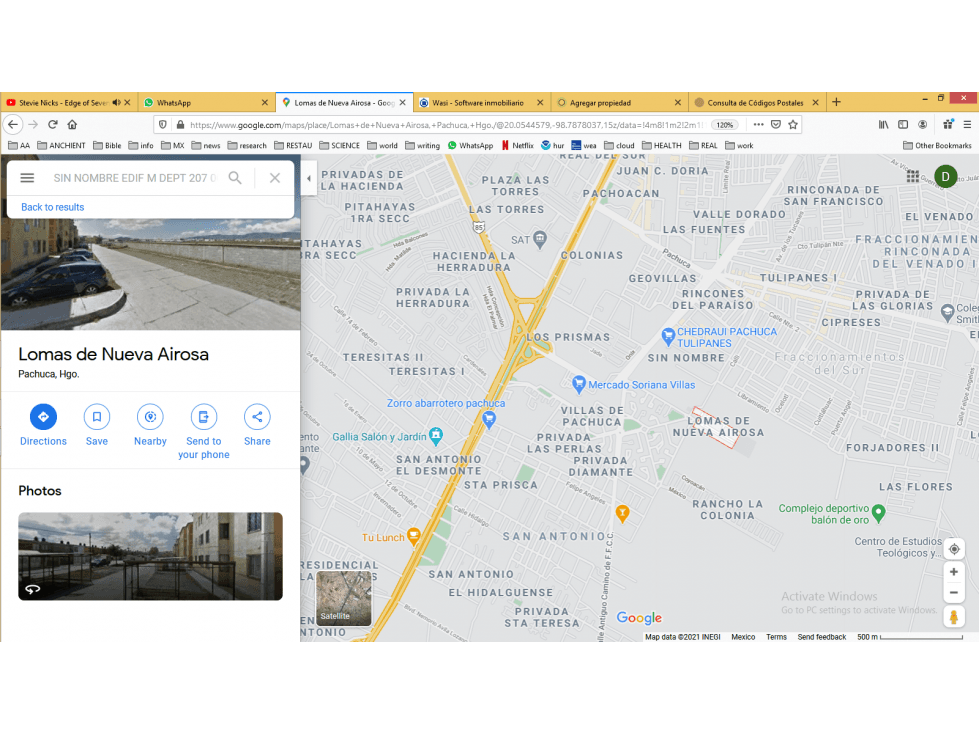
Task: Open the Firefox application menu
Action: 967,124
